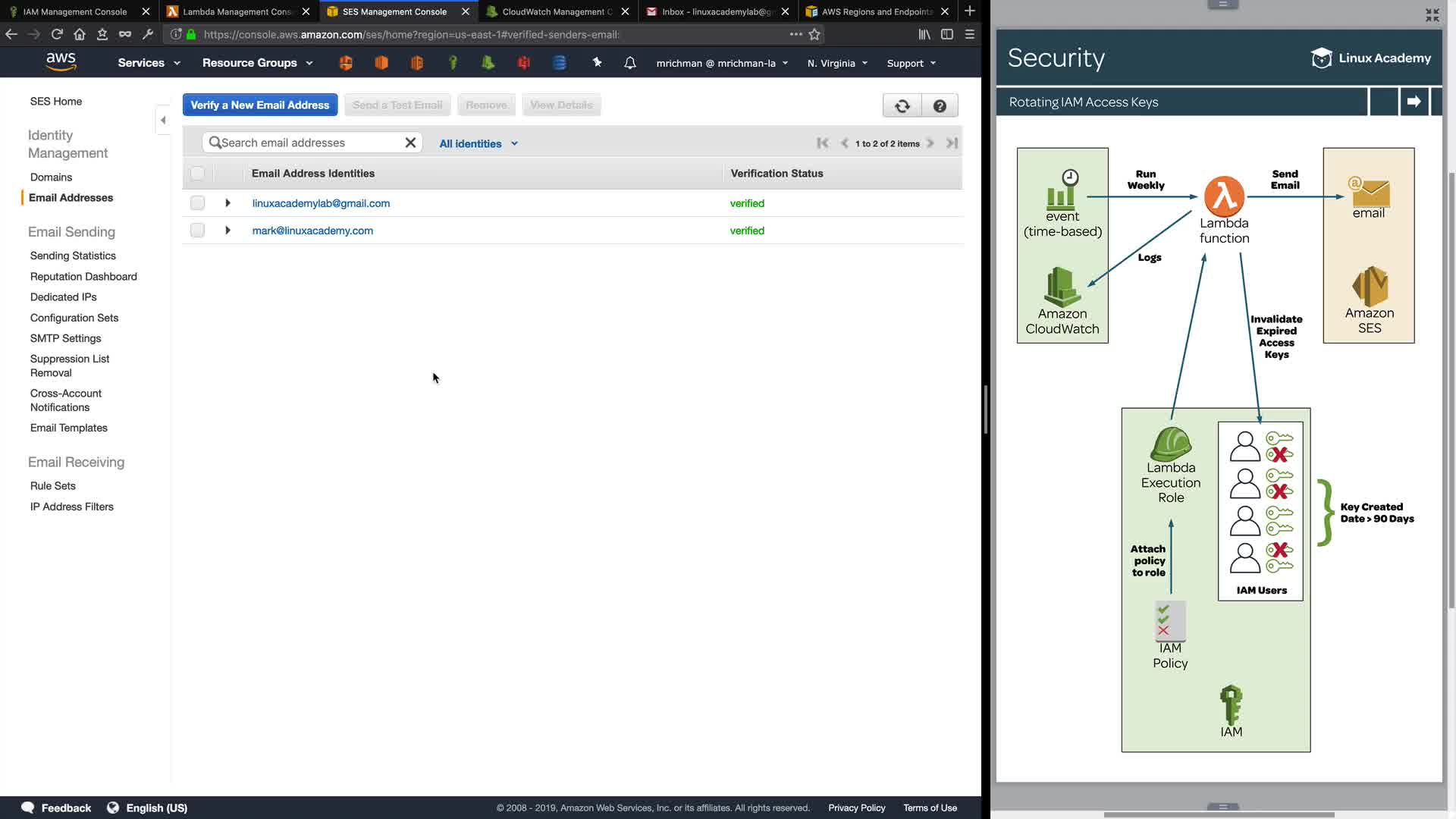Expand details for linuxacademylab@gmail.com row
The image size is (1456, 819).
[227, 203]
